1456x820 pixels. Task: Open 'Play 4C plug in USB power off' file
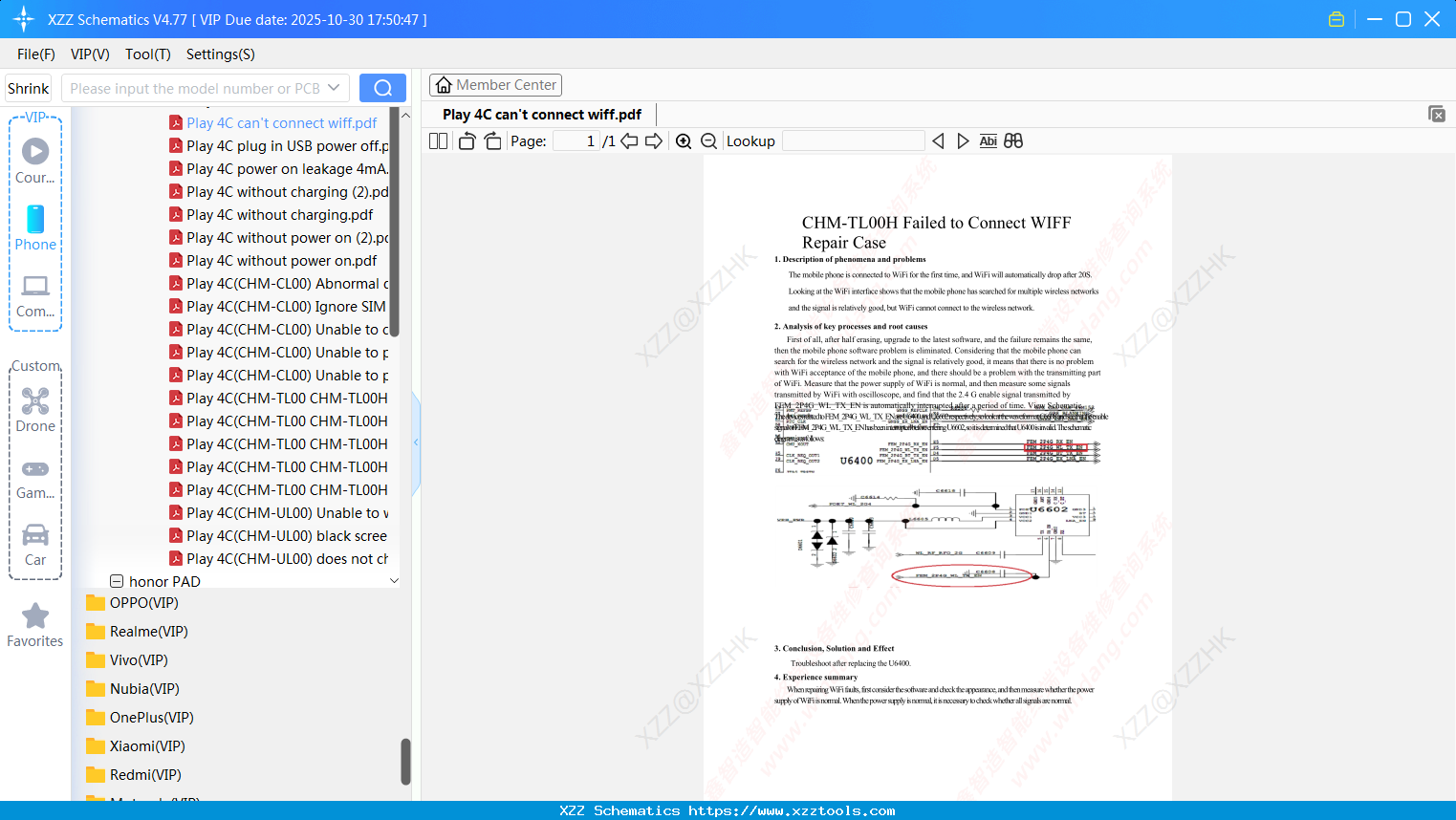279,146
